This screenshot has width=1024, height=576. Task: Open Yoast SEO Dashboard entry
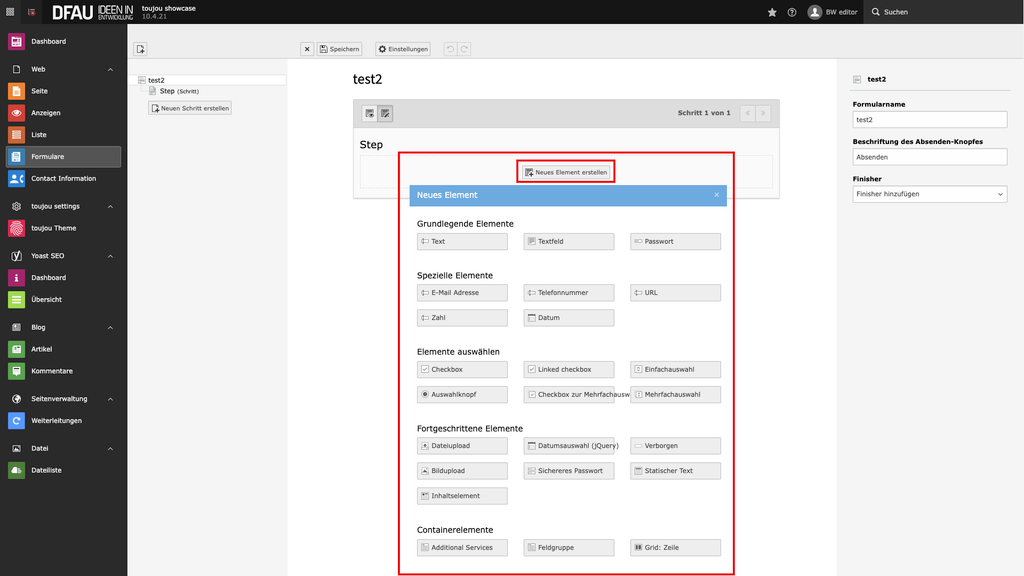pos(63,278)
